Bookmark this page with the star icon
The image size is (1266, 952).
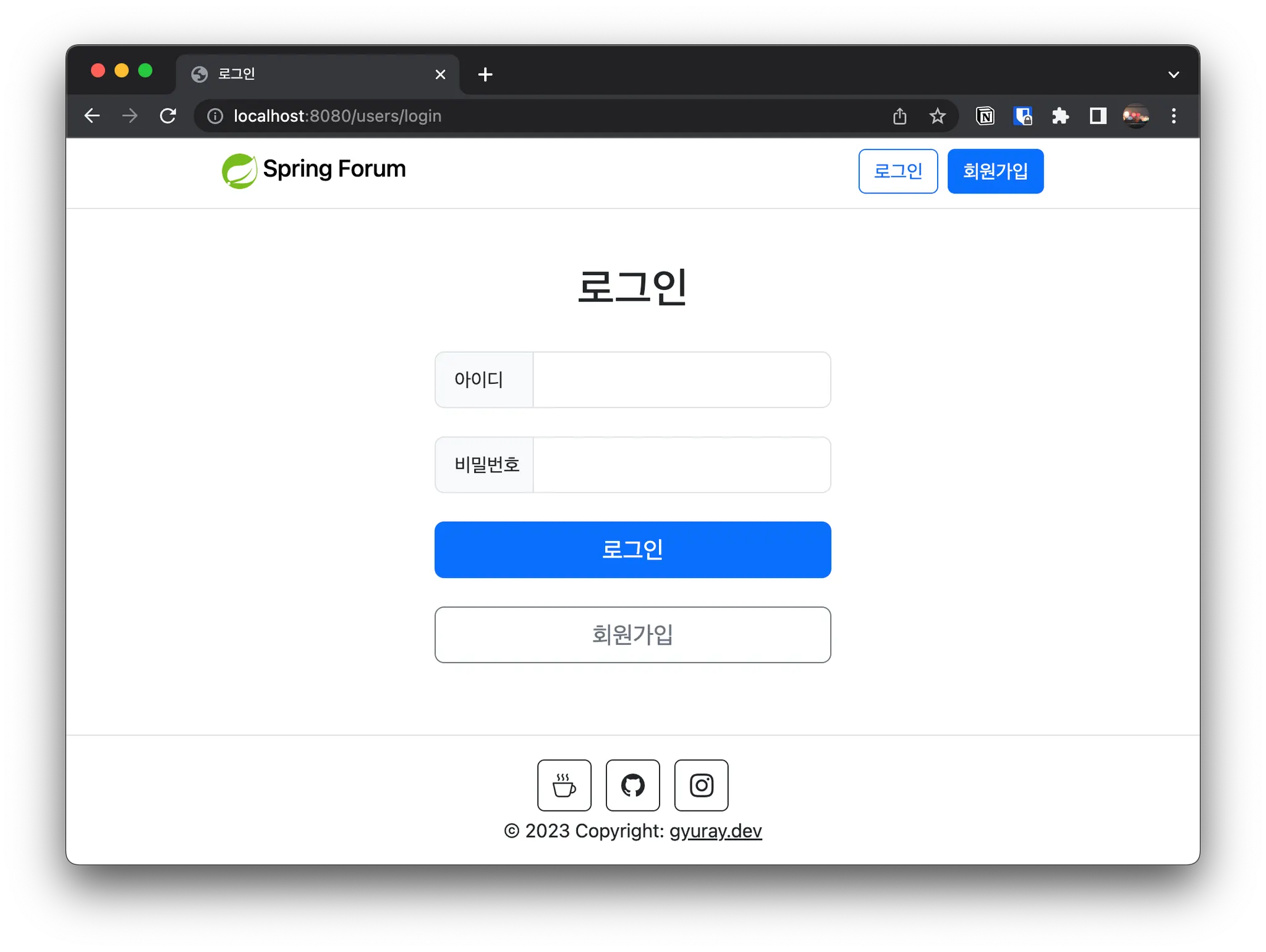[937, 116]
